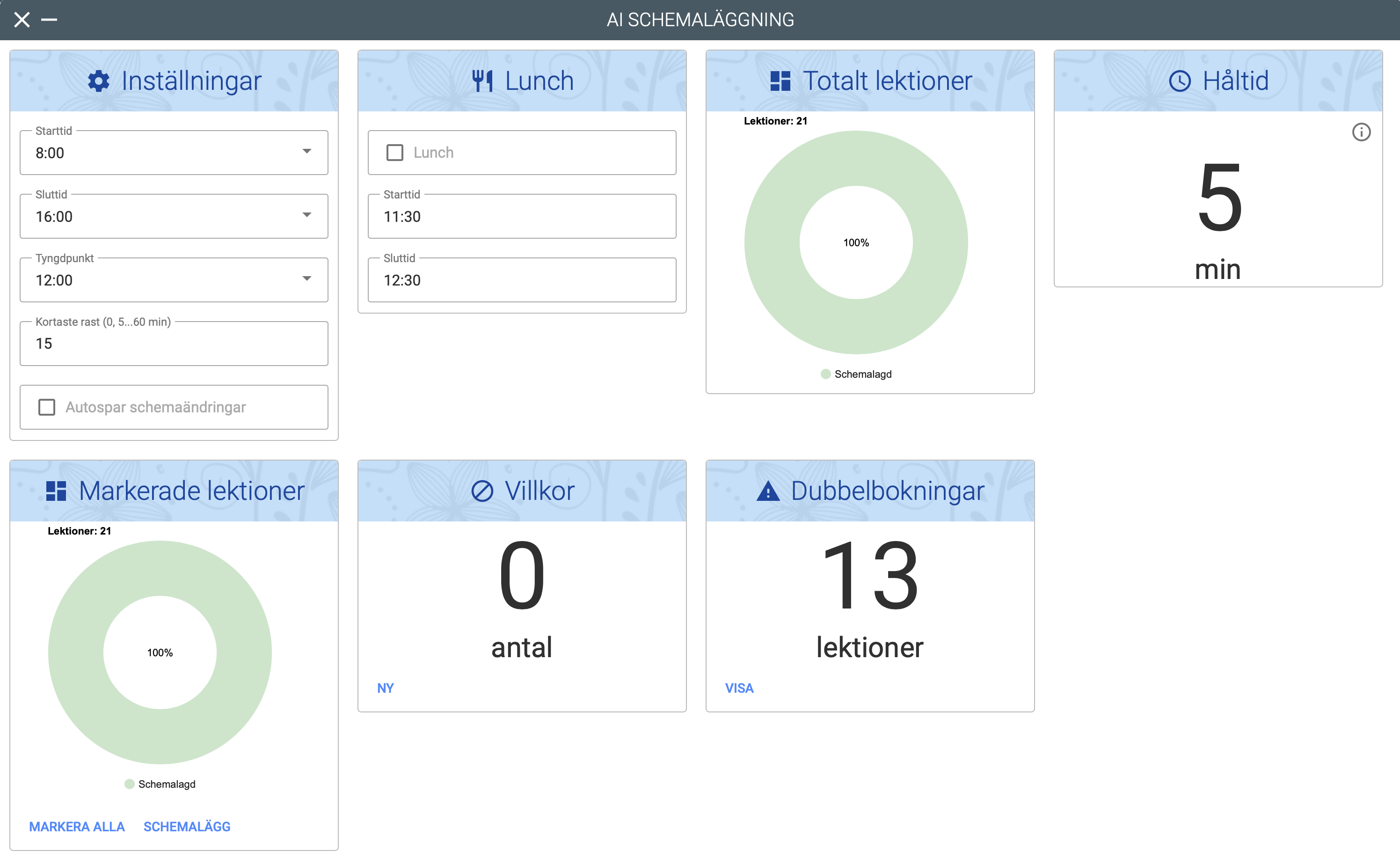Viewport: 1400px width, 865px height.
Task: Expand the Starttid 8:00 dropdown
Action: pyautogui.click(x=306, y=152)
